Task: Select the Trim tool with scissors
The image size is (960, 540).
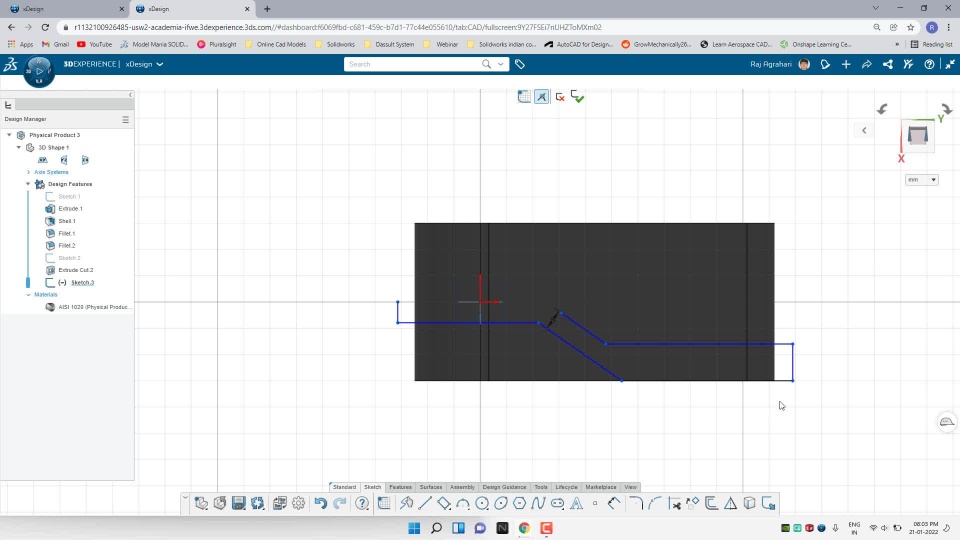Action: [x=674, y=503]
